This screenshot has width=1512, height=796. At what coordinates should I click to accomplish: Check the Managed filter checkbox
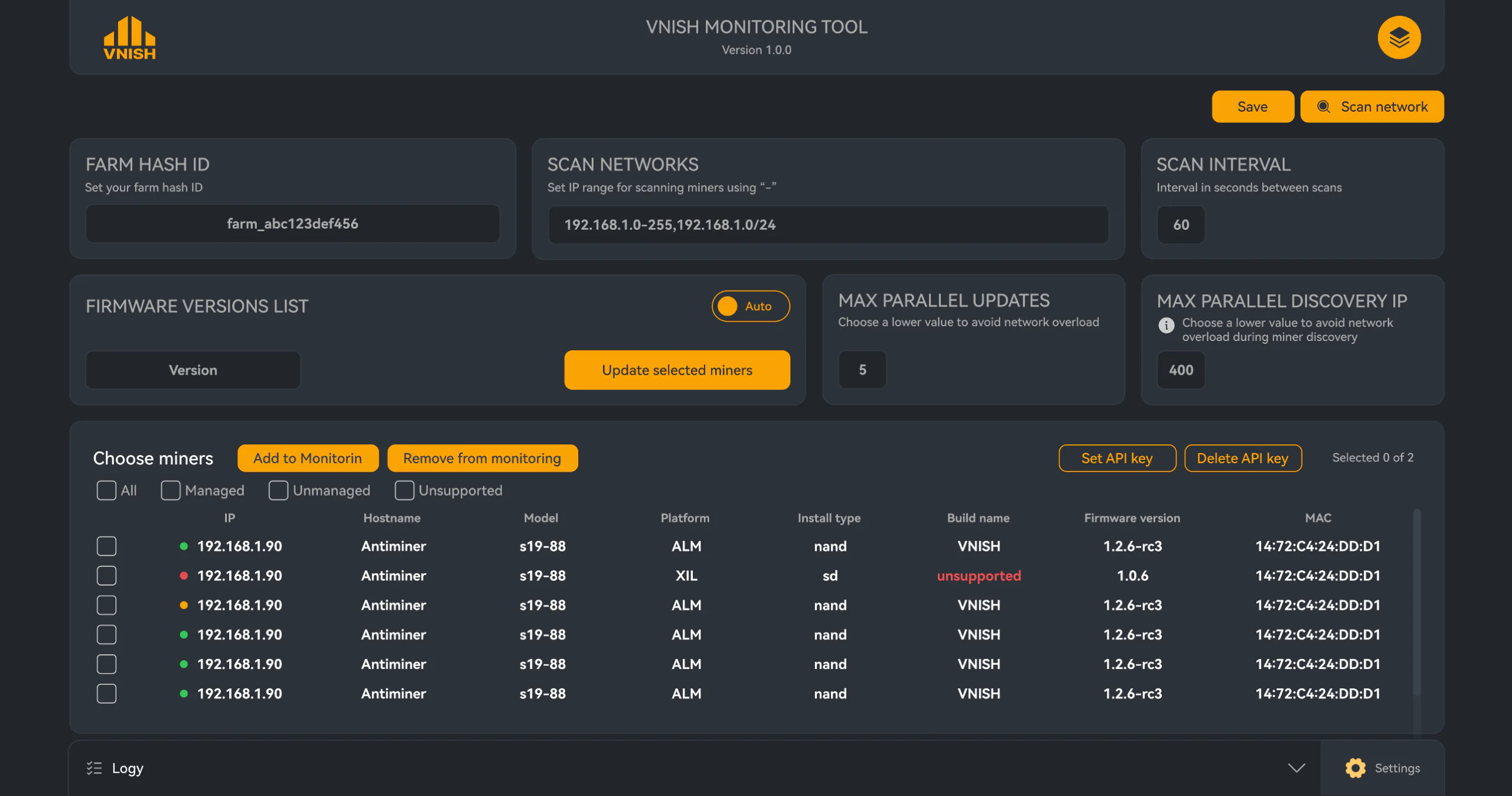[171, 490]
